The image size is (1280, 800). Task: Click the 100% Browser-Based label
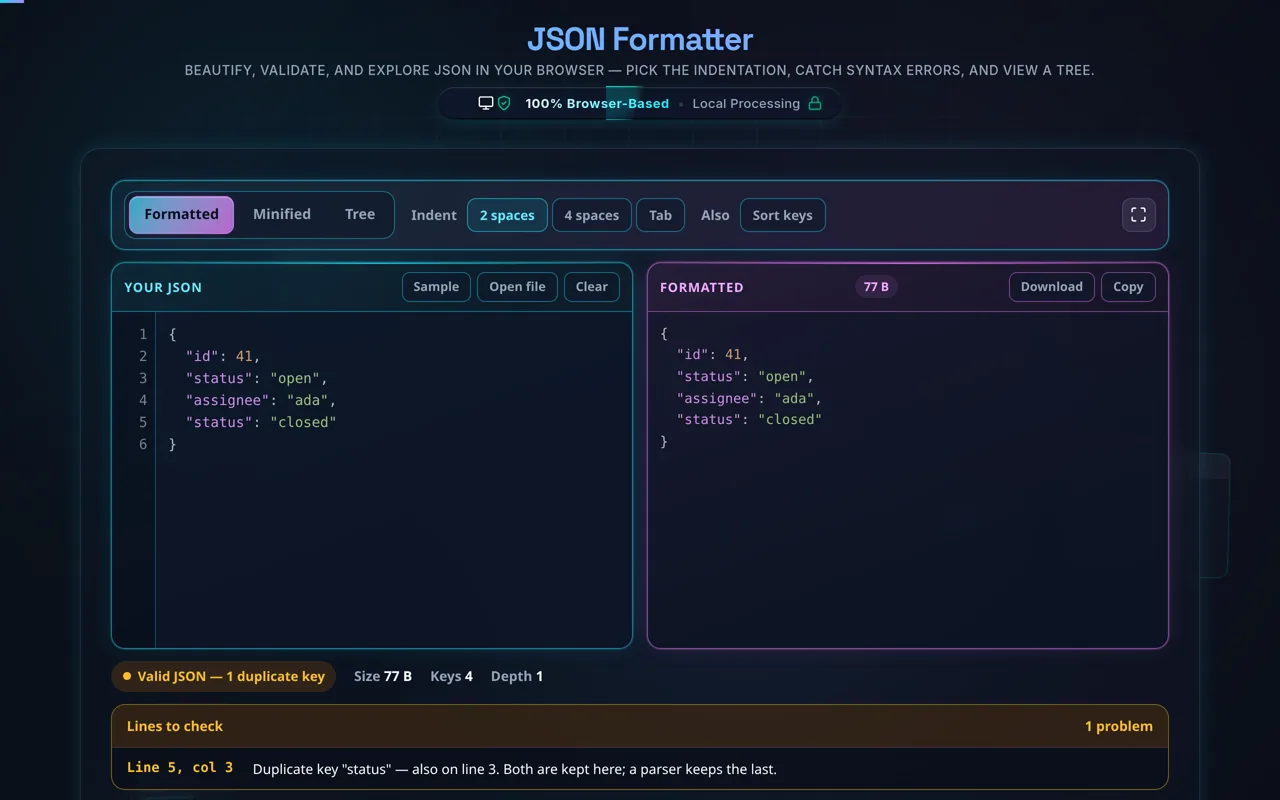597,103
